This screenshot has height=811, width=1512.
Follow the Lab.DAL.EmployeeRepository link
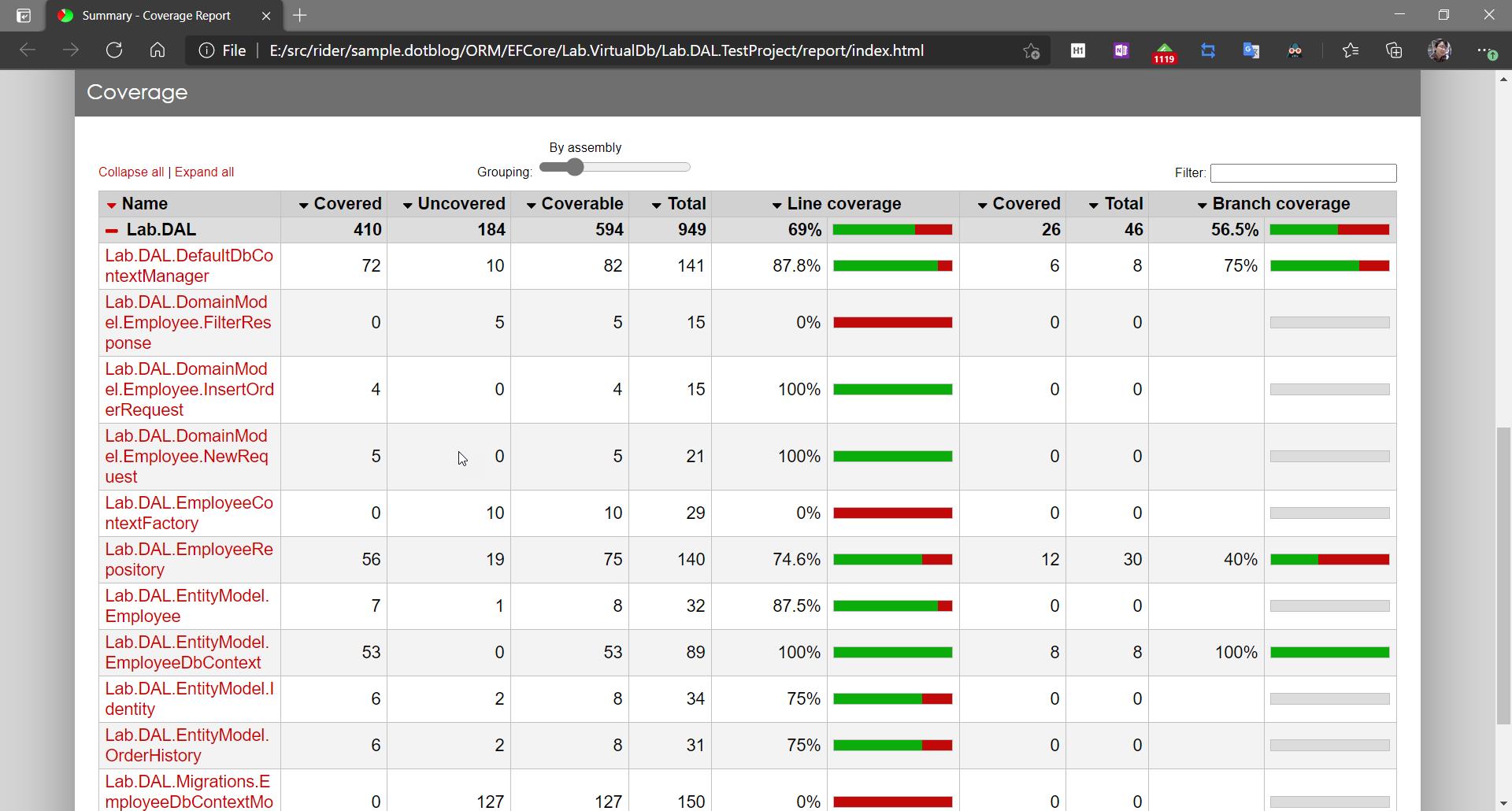tap(188, 559)
